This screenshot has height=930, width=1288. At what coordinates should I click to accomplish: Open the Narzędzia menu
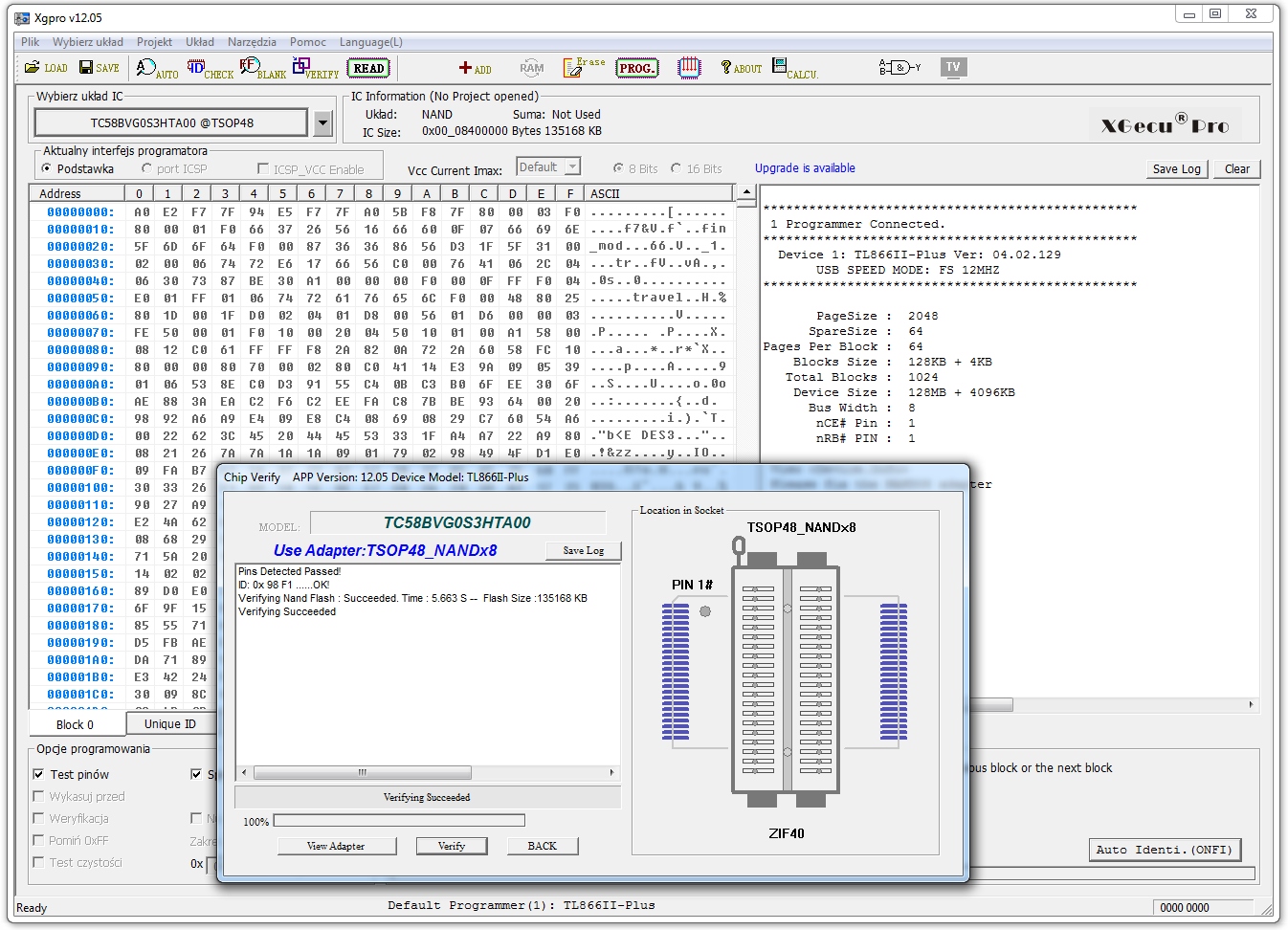(252, 42)
